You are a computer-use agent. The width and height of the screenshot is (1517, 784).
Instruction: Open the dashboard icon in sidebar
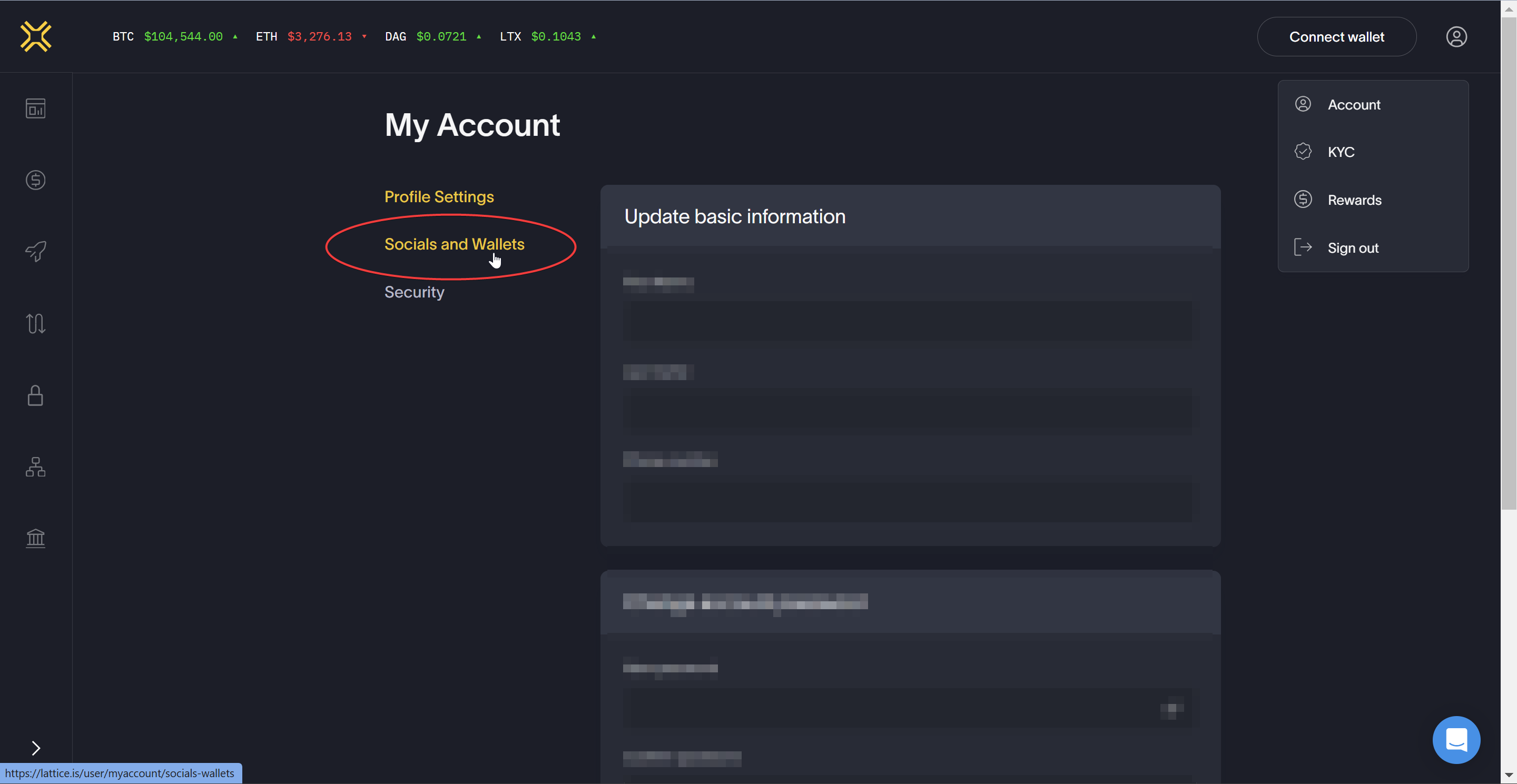pos(35,108)
